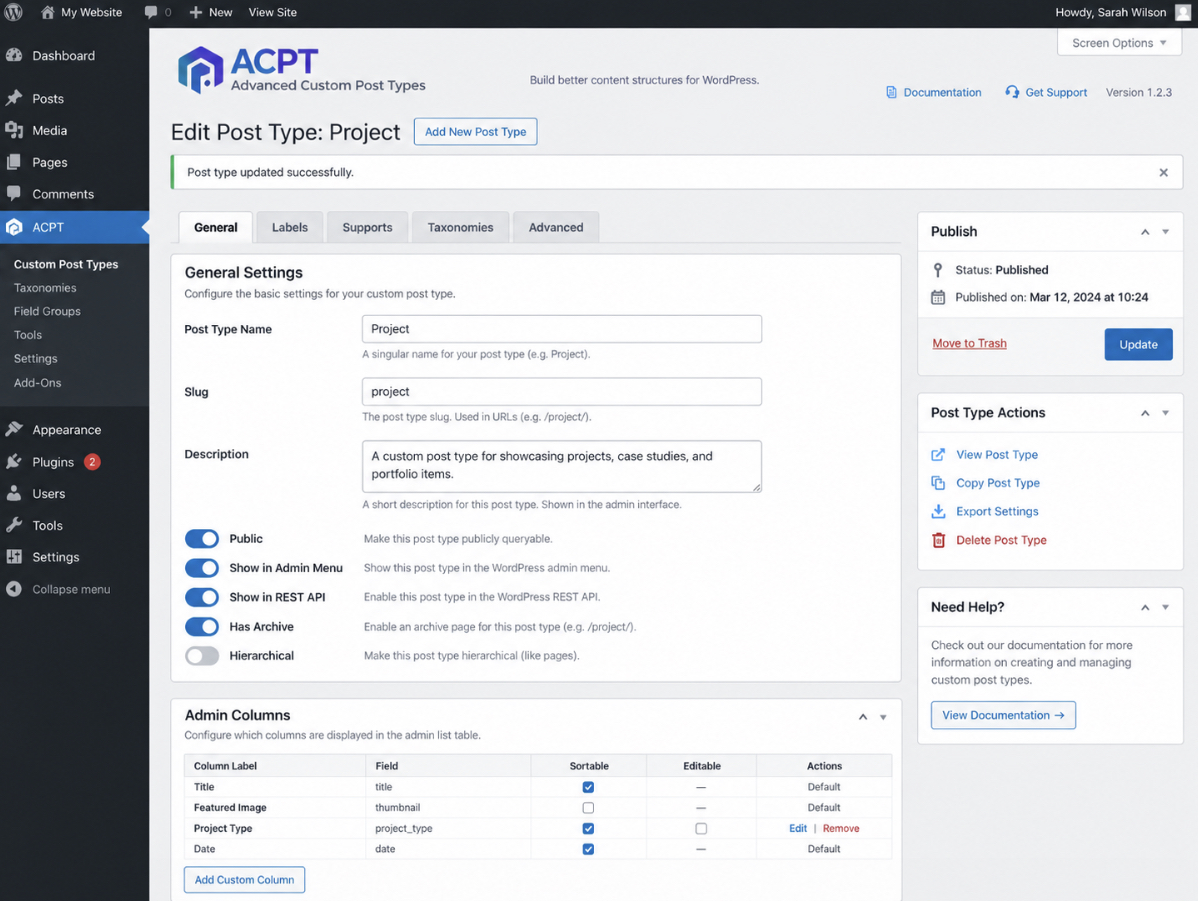Toggle the Public switch off
1198x901 pixels.
click(x=202, y=539)
